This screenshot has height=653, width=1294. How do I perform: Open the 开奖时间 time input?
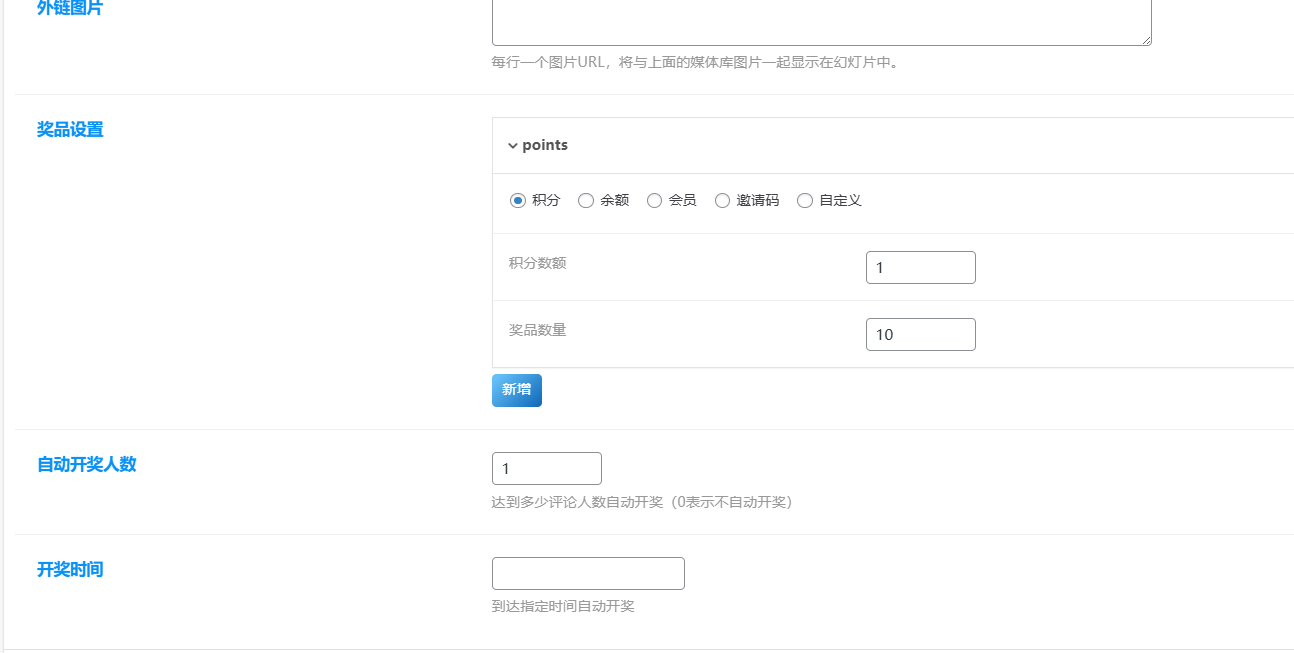pyautogui.click(x=588, y=573)
